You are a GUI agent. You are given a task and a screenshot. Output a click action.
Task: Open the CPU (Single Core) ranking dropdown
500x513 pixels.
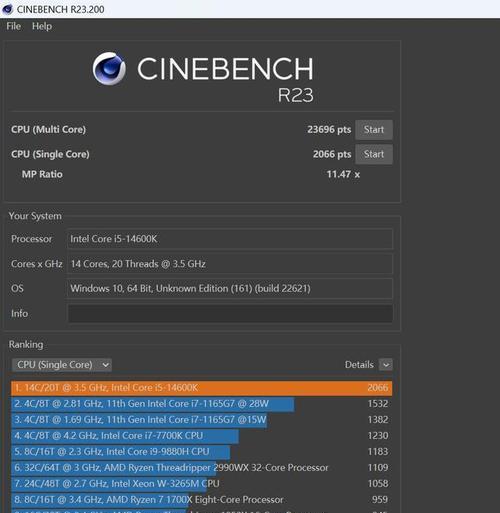click(x=62, y=365)
